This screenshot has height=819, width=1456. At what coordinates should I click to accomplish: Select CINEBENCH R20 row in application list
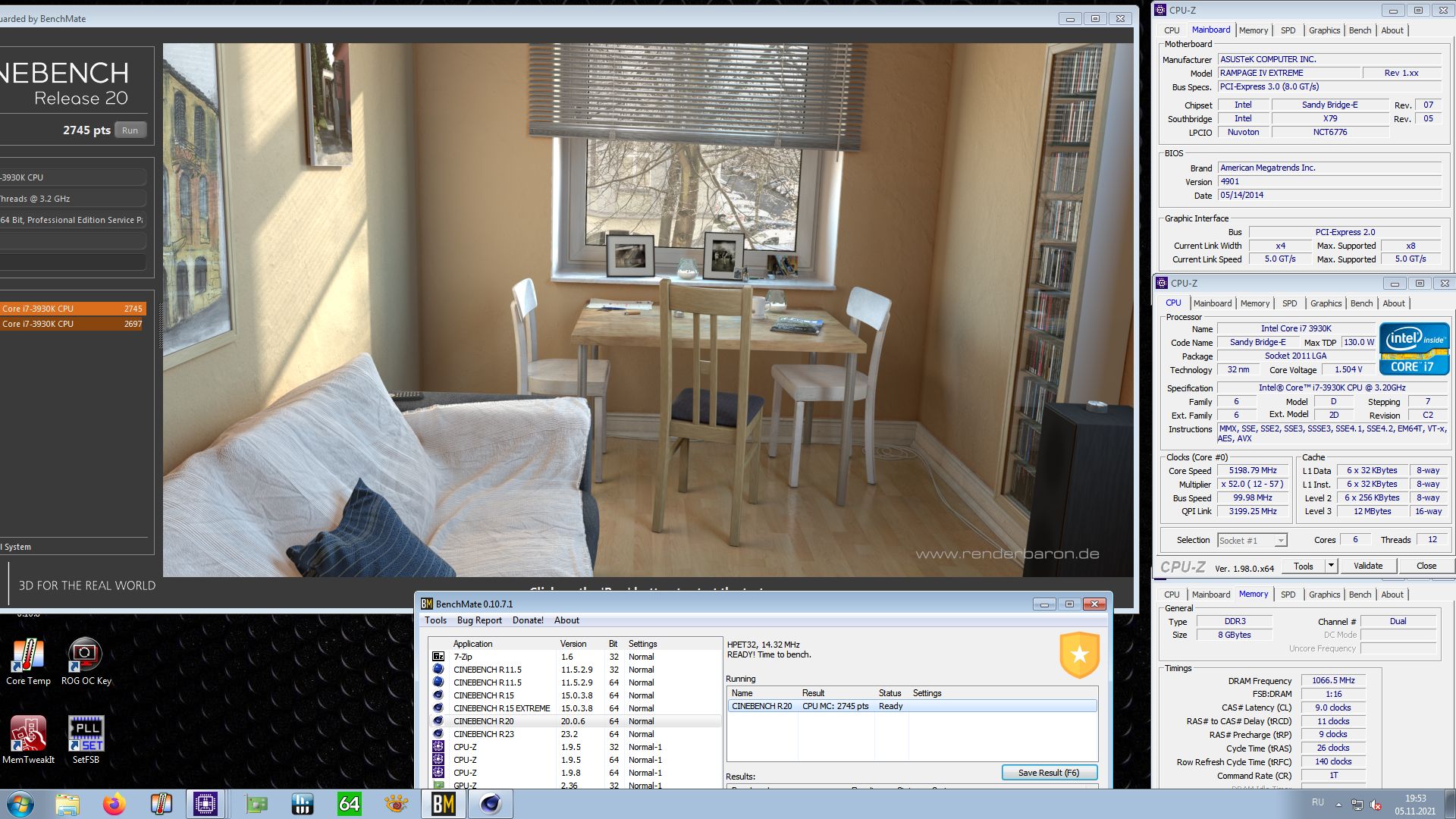575,721
